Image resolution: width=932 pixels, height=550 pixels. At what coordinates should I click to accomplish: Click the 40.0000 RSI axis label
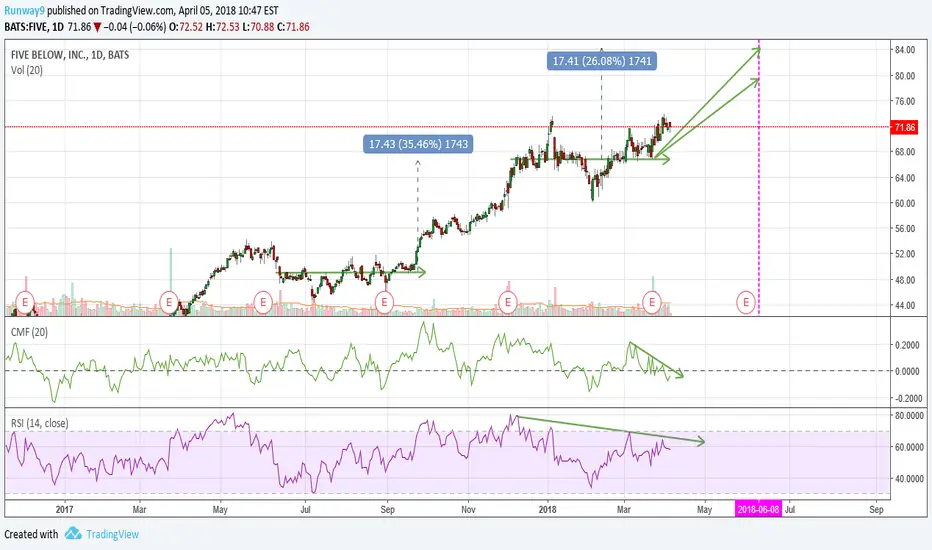pos(909,479)
